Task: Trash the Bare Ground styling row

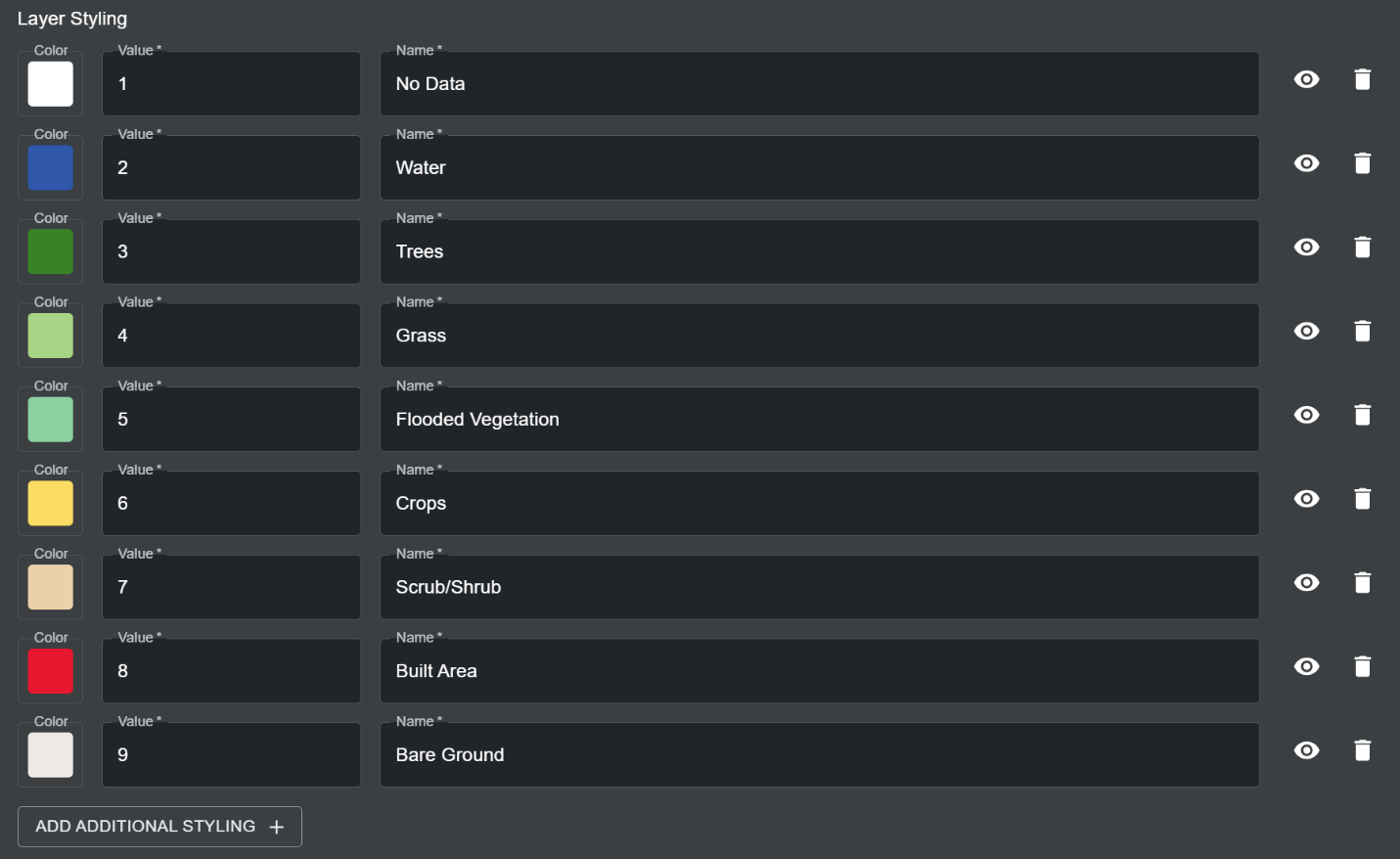Action: [x=1362, y=750]
